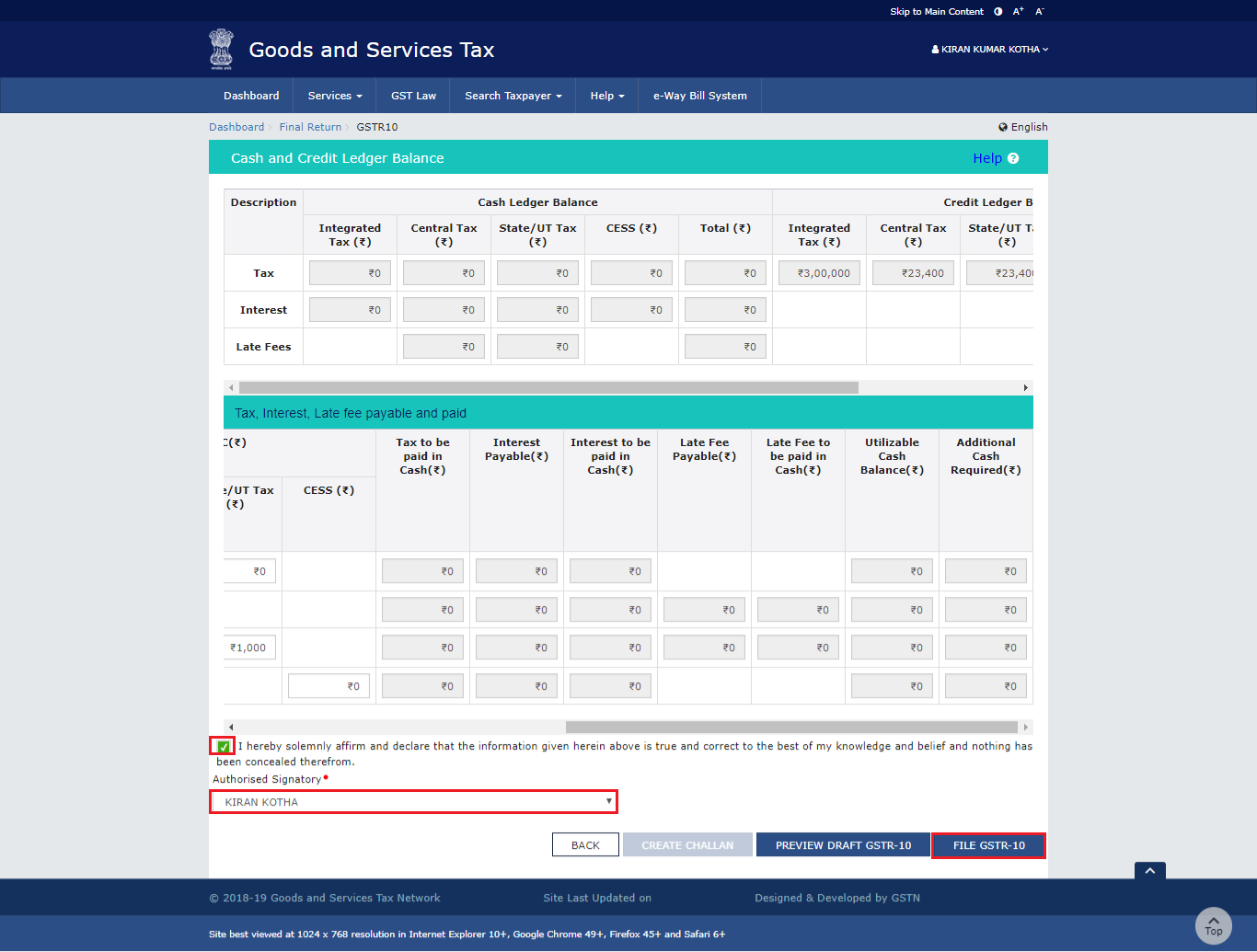Click the contrast adjustment circle icon
This screenshot has height=952, width=1257.
998,11
